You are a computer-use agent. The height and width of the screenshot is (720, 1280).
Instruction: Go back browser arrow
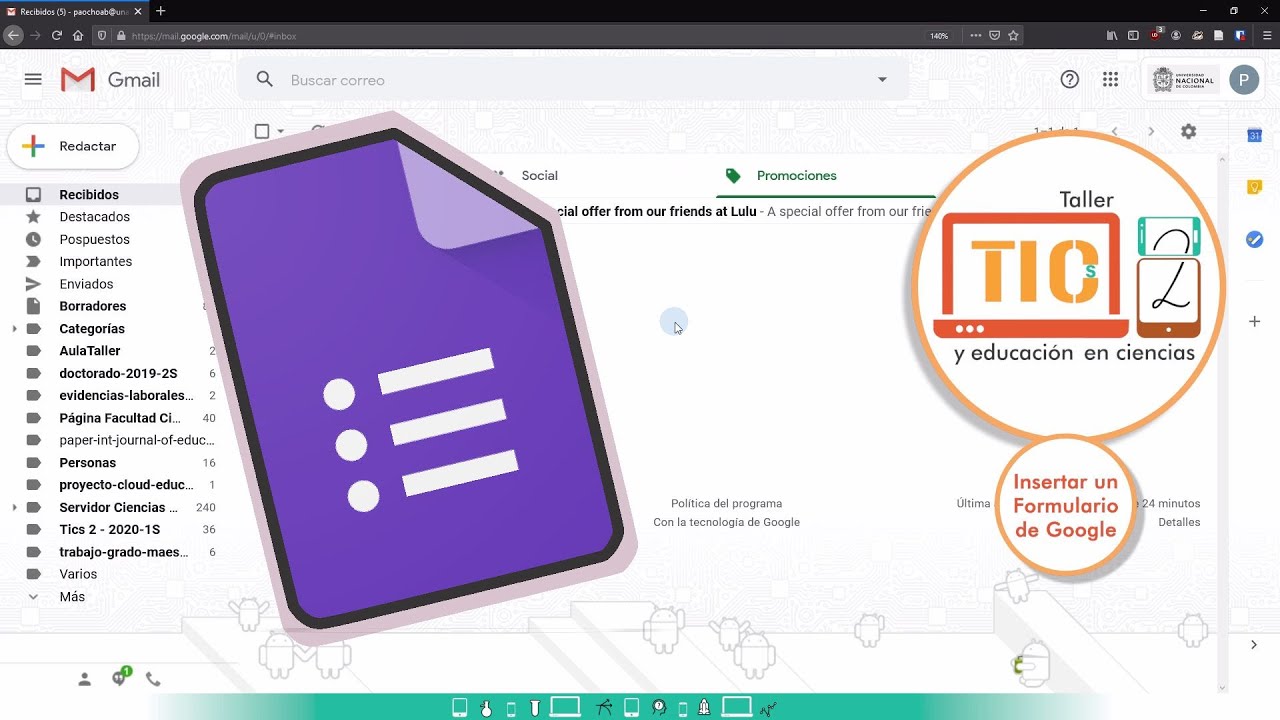click(x=13, y=35)
